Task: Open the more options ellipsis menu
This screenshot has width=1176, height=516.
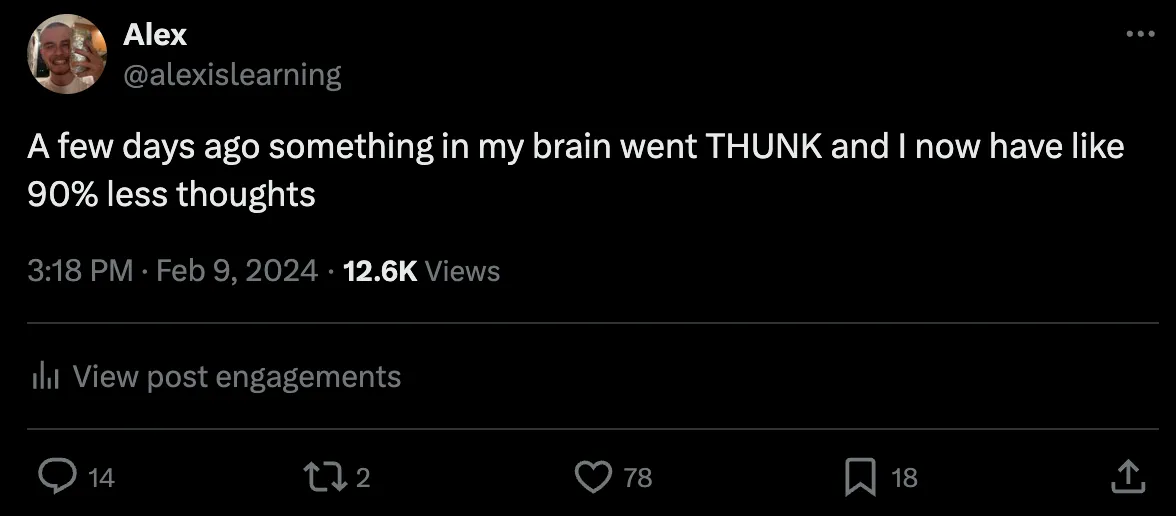Action: (1140, 34)
